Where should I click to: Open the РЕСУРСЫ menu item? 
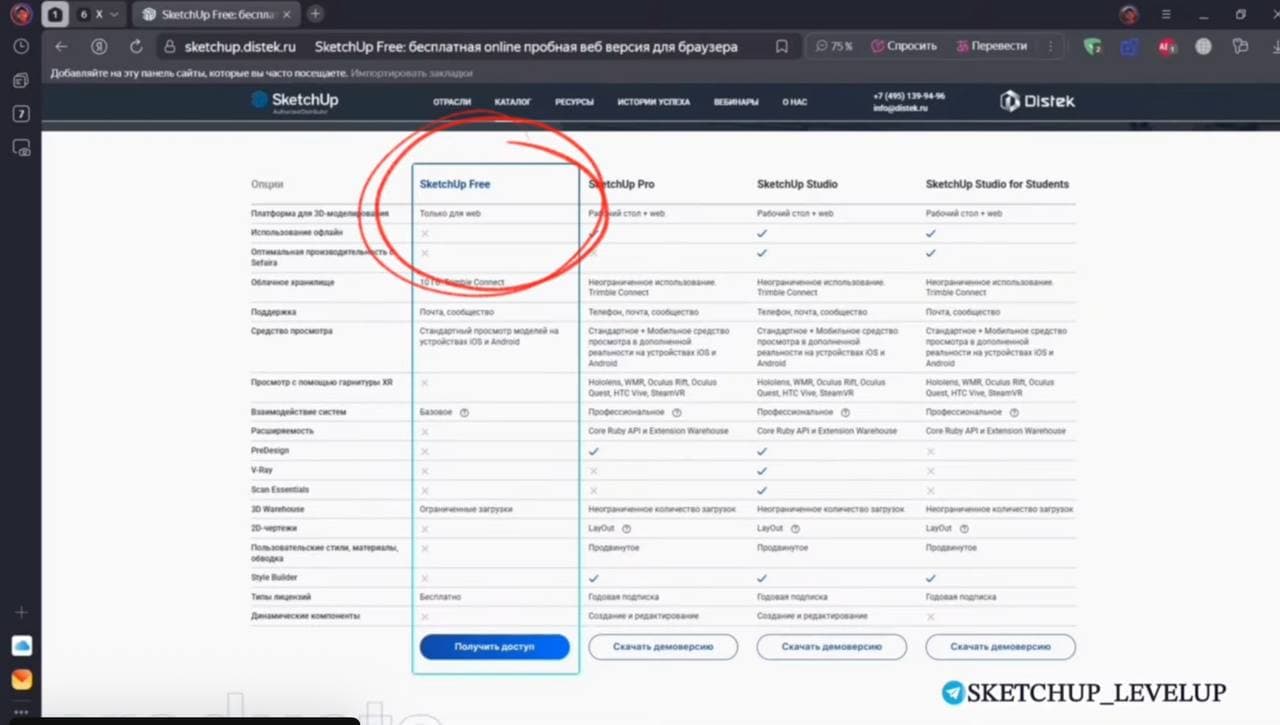[x=575, y=102]
